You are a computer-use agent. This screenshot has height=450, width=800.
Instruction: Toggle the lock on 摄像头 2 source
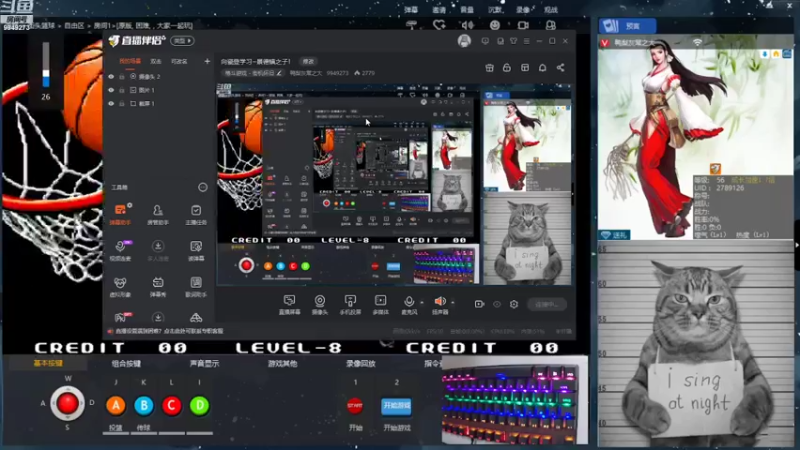[x=122, y=77]
